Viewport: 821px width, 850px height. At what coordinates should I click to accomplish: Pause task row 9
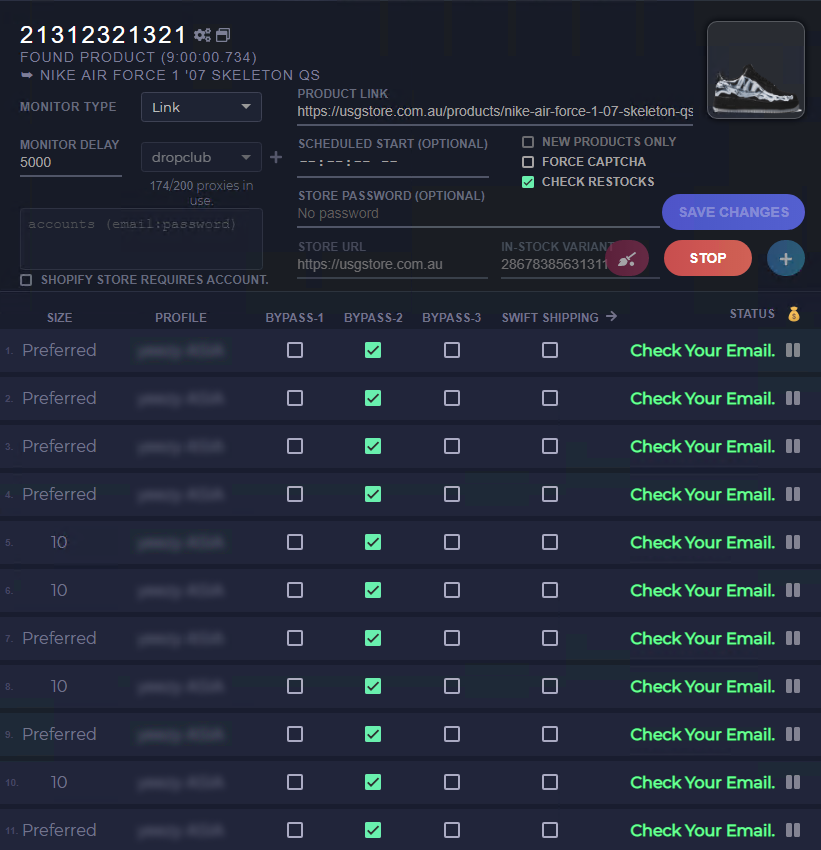793,734
